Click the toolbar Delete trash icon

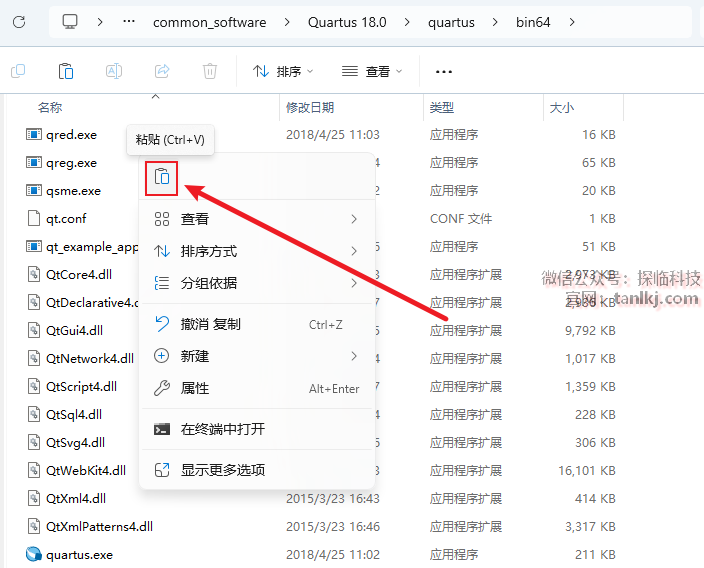[x=210, y=71]
